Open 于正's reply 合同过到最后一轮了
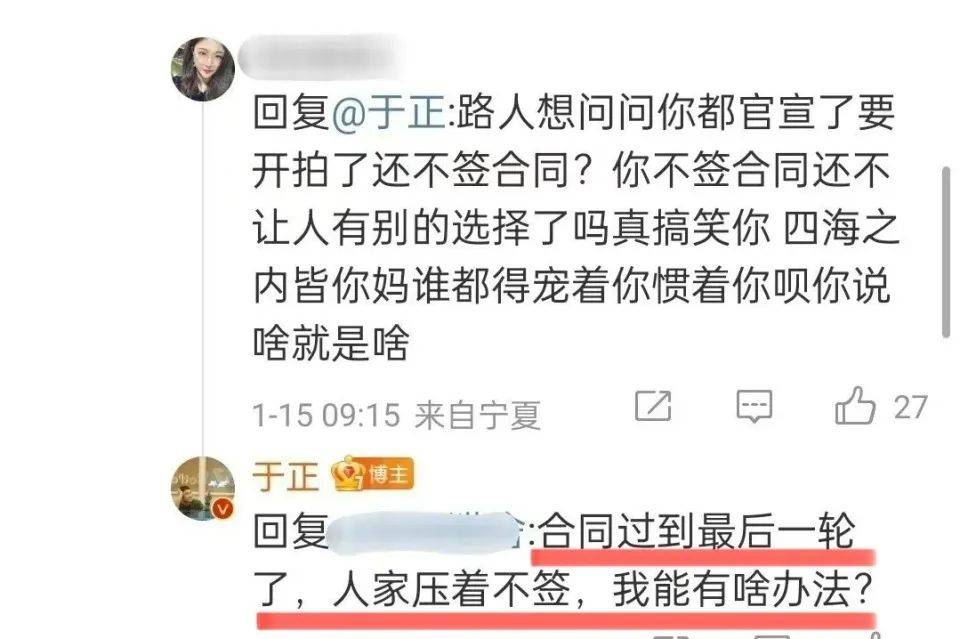The height and width of the screenshot is (639, 960). pos(563,560)
